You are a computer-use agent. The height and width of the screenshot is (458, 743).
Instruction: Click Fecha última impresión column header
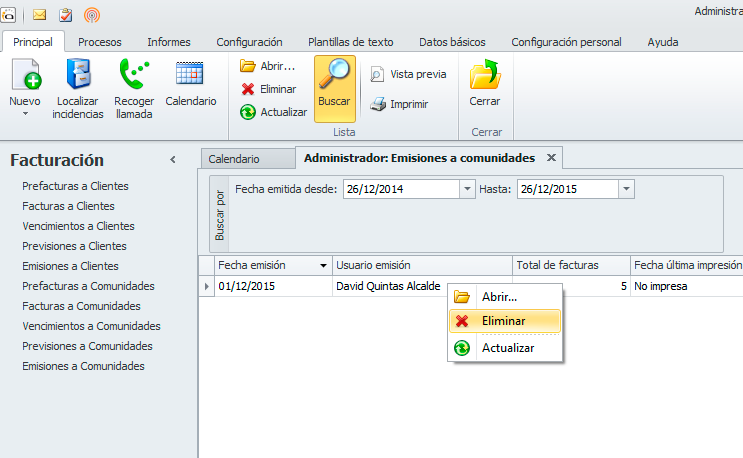point(687,265)
